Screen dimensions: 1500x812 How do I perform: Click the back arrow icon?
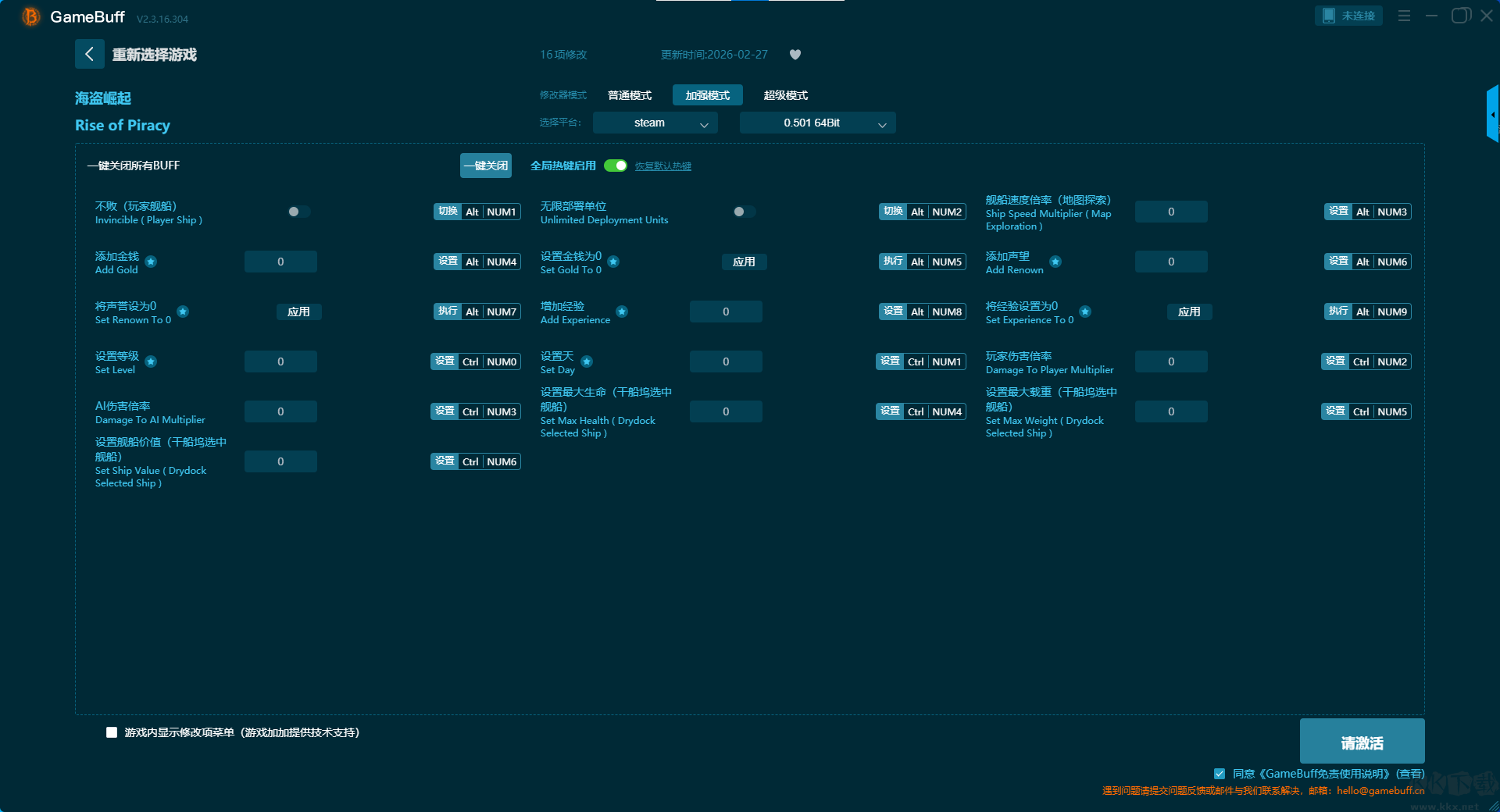point(89,54)
